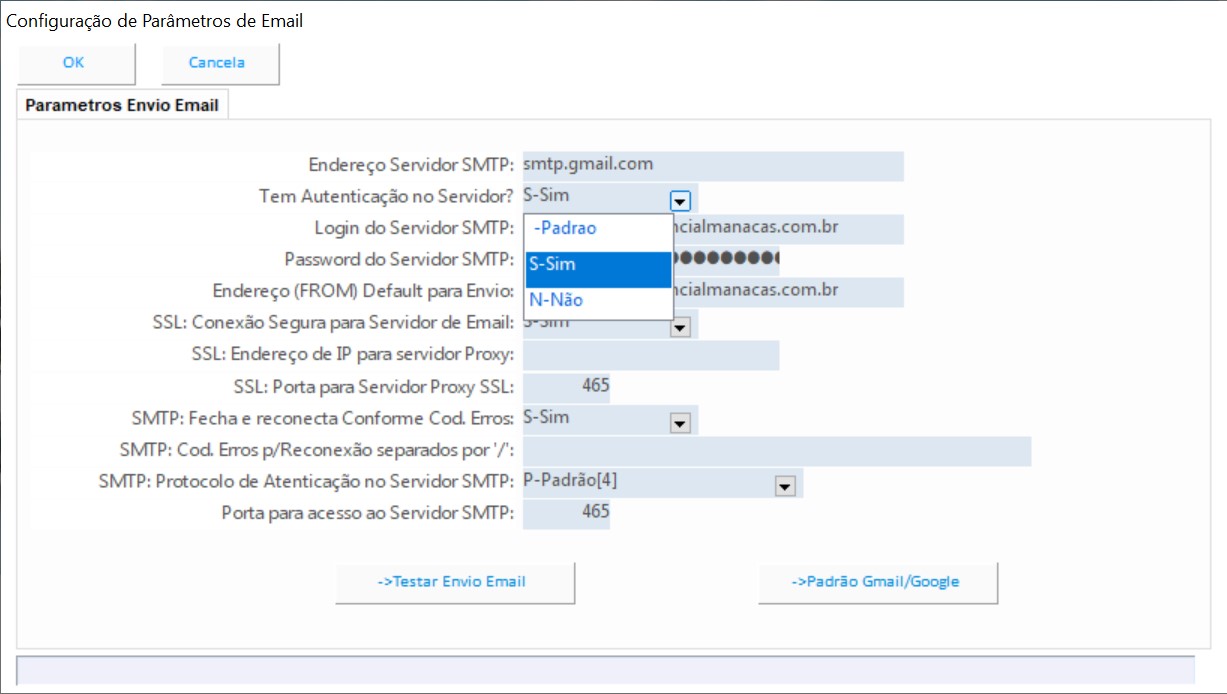Click the Endereço (FROM) Default para Envio field
Screen dimensions: 1227x694
pos(788,292)
